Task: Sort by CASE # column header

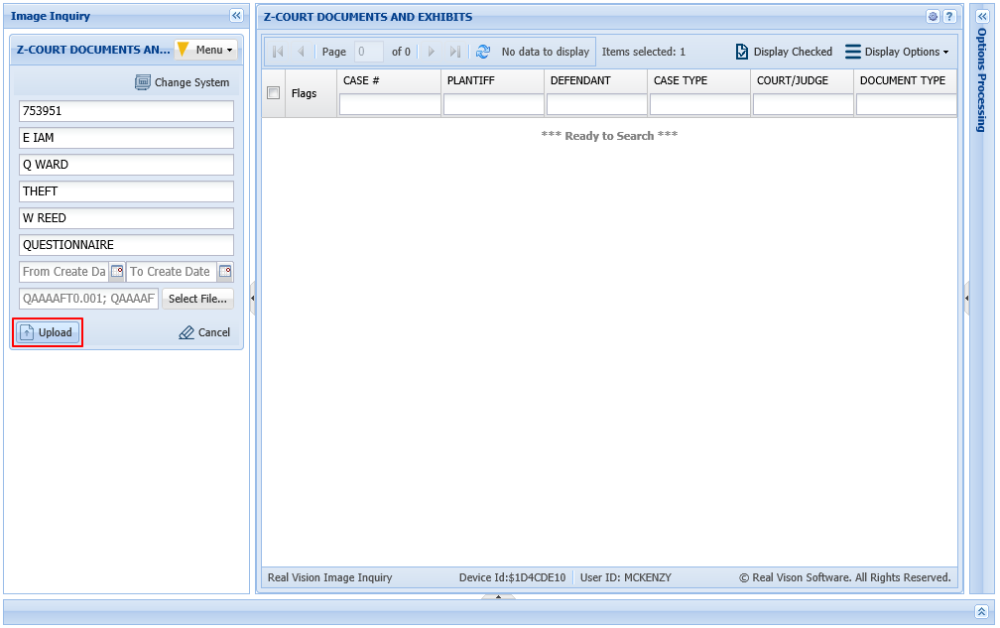Action: click(x=389, y=81)
